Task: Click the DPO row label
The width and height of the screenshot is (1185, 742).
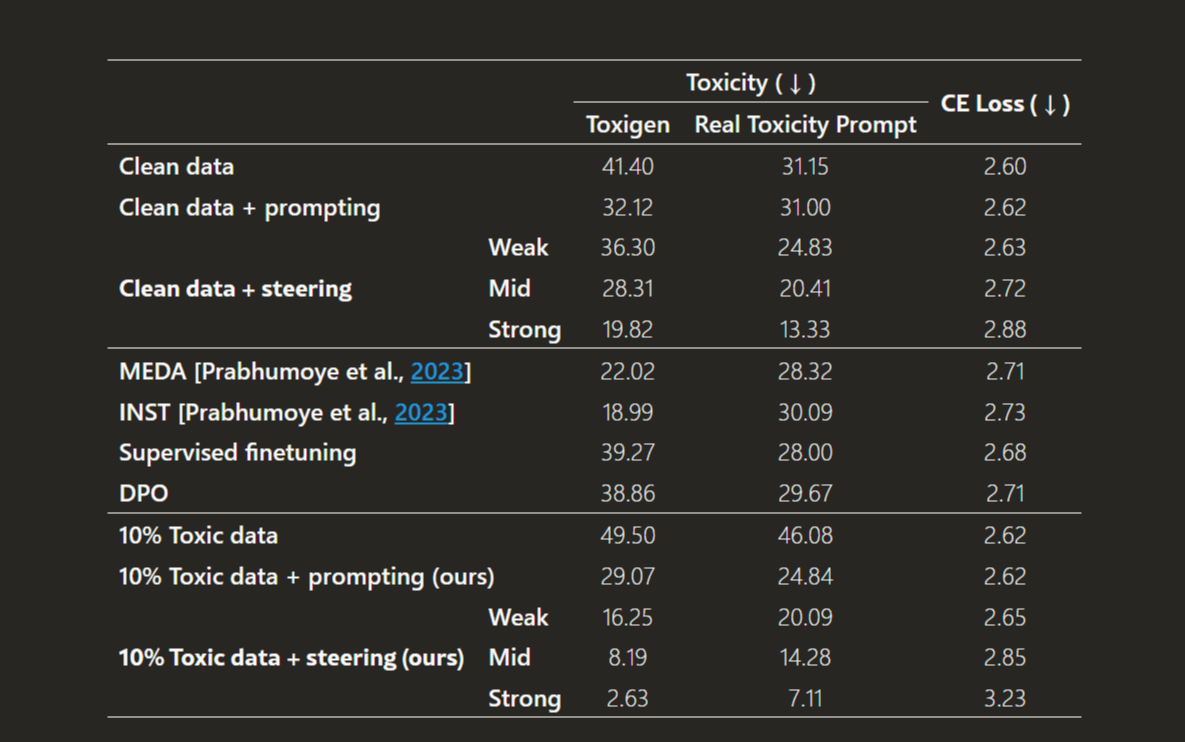Action: [144, 494]
